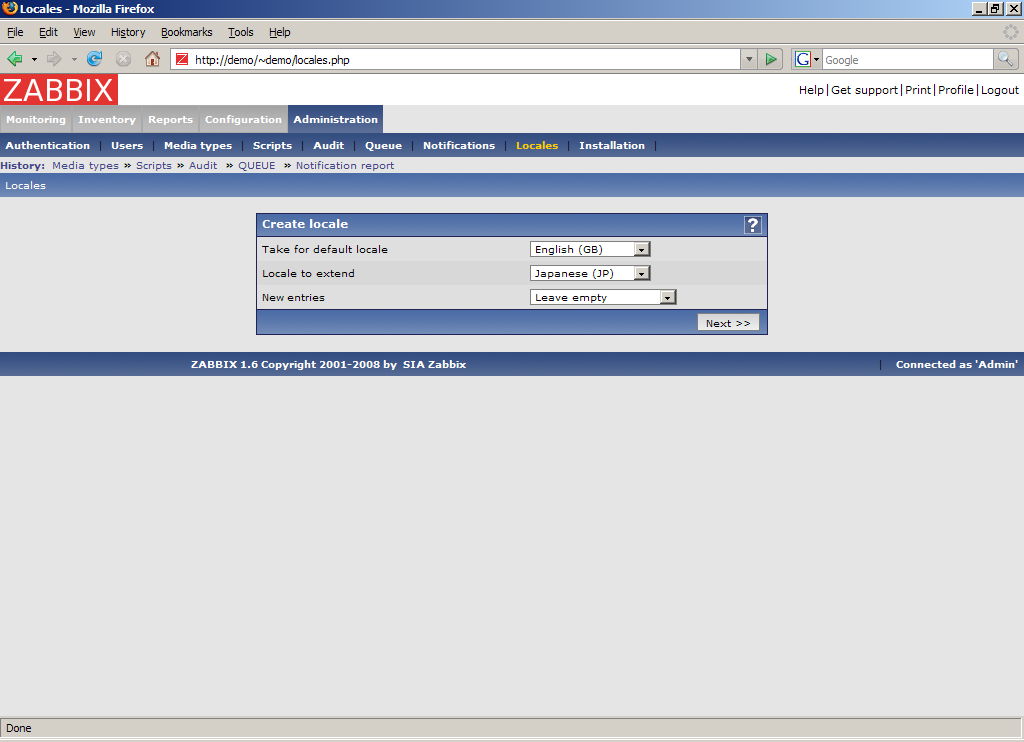Click the Google search input field

pos(907,59)
